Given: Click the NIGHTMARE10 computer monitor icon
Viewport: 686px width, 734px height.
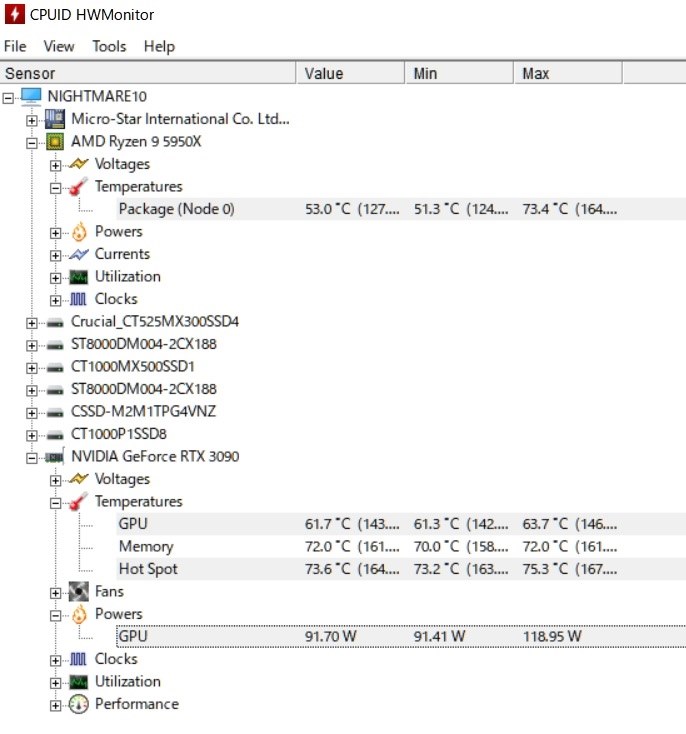Looking at the screenshot, I should click(31, 96).
